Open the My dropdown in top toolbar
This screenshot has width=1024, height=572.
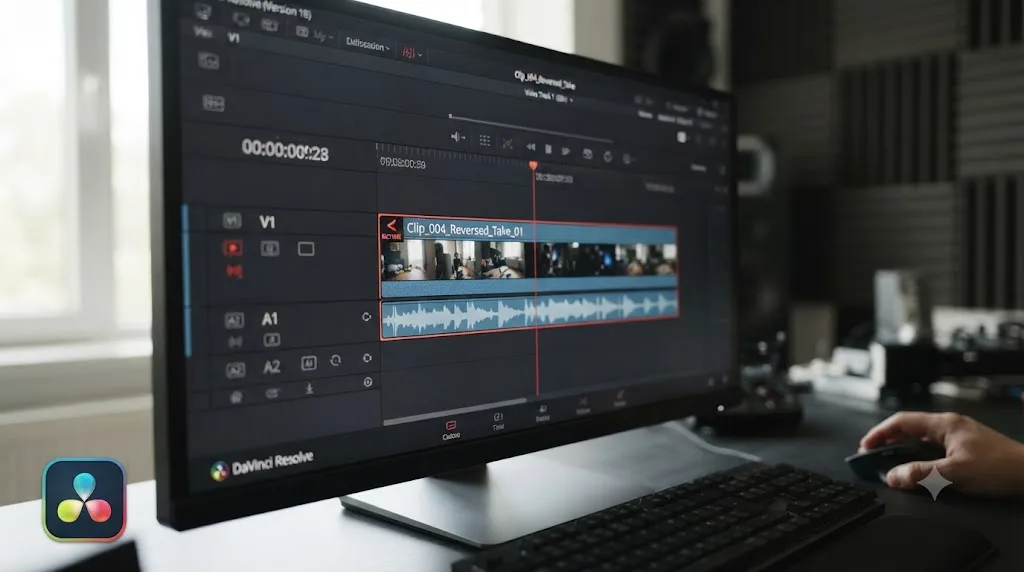pyautogui.click(x=323, y=37)
